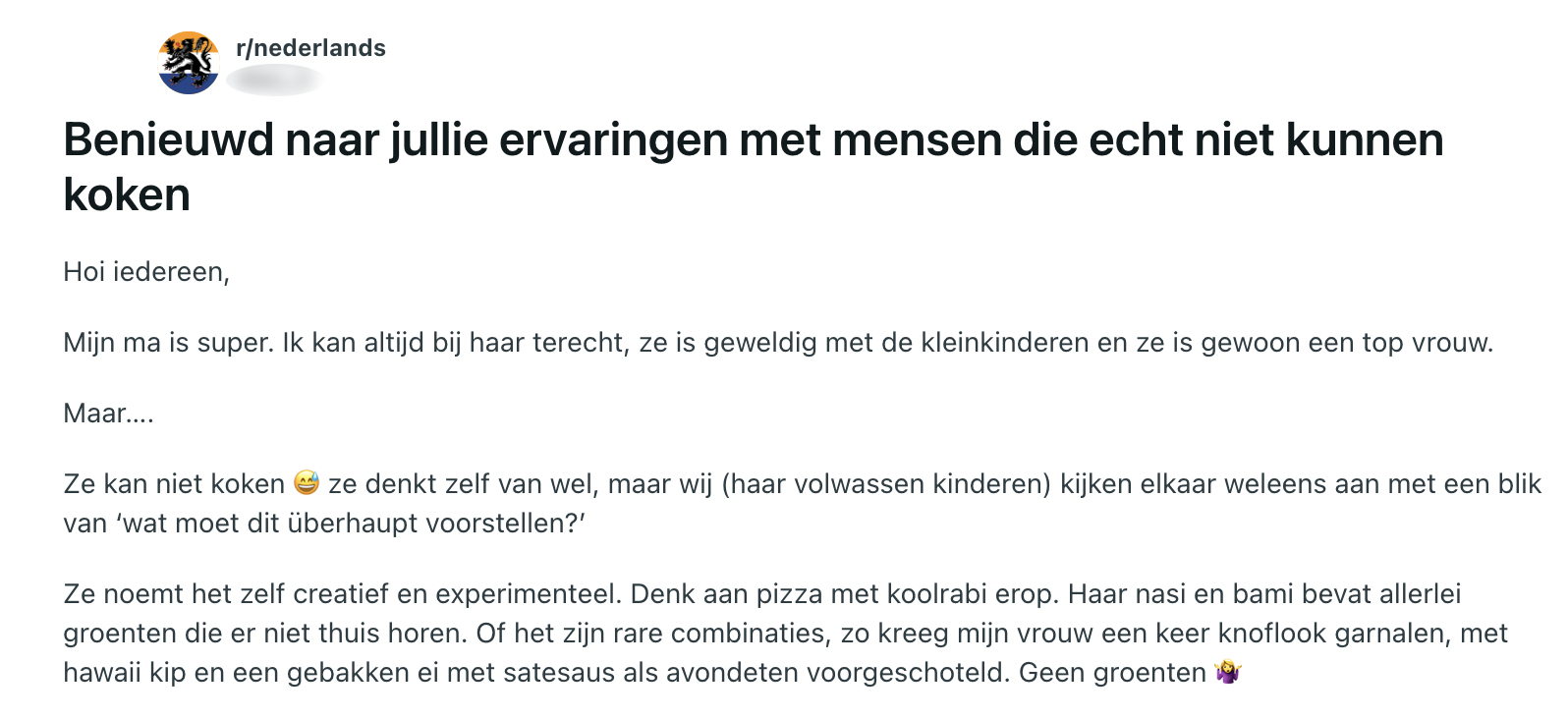
Task: Click the blurred username under r/nederlands
Action: (x=275, y=80)
